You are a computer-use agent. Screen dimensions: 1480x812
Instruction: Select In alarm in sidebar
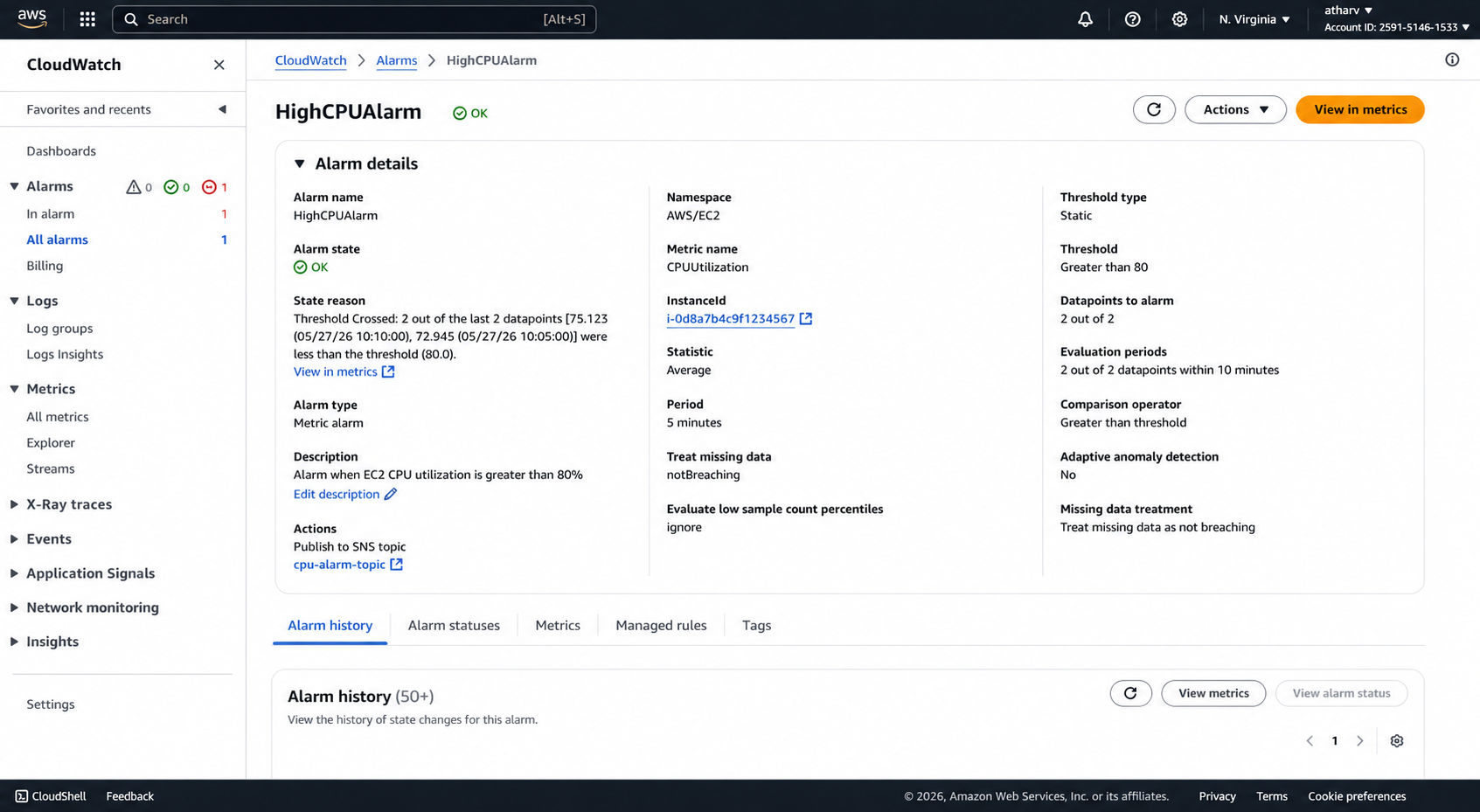pyautogui.click(x=51, y=214)
